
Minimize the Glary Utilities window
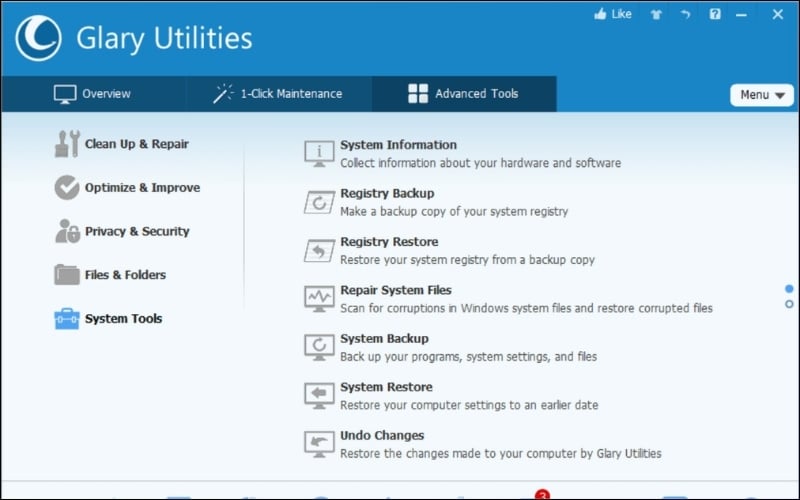[x=741, y=15]
